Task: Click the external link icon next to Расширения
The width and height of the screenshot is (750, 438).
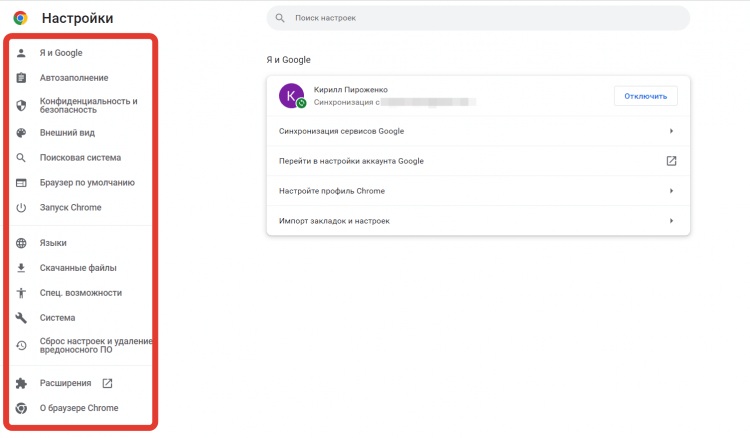Action: 107,383
